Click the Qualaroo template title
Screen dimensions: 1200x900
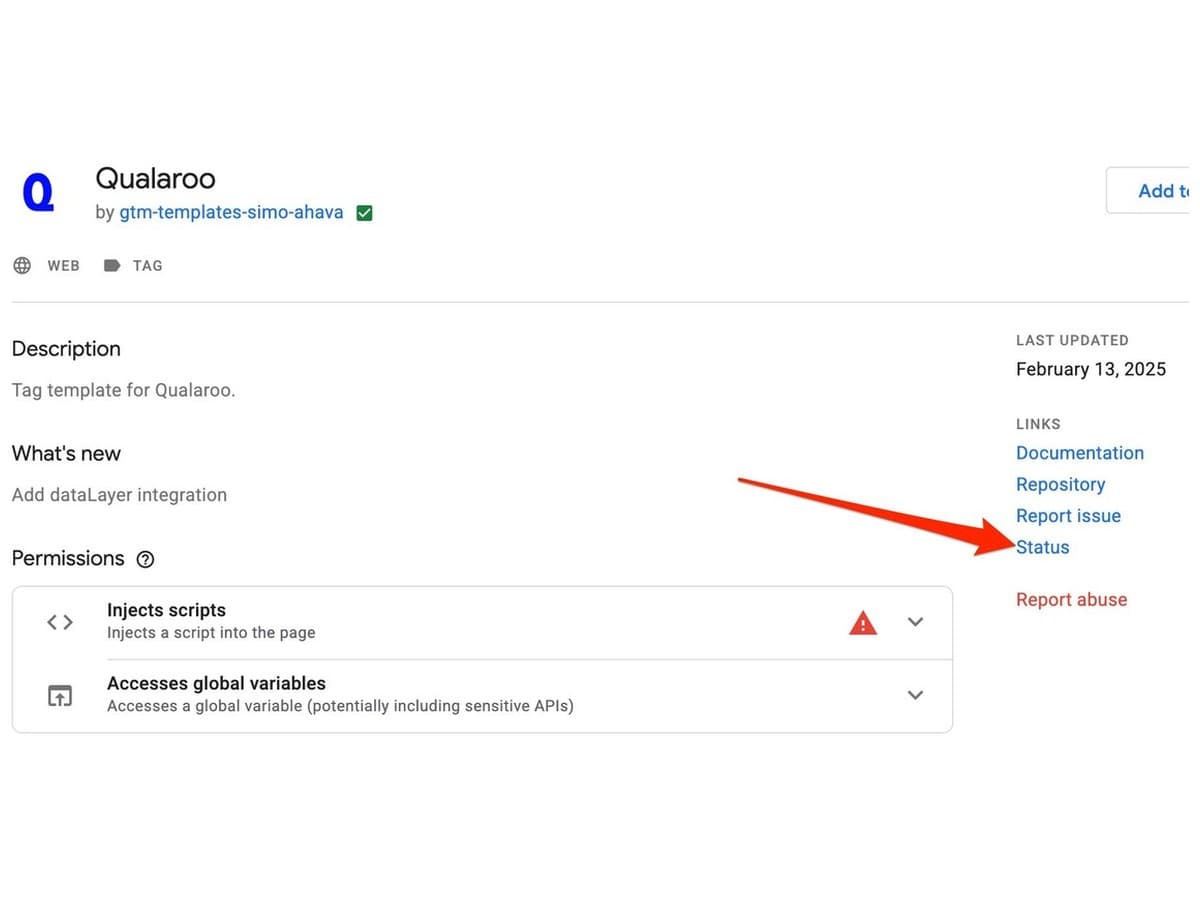[155, 178]
